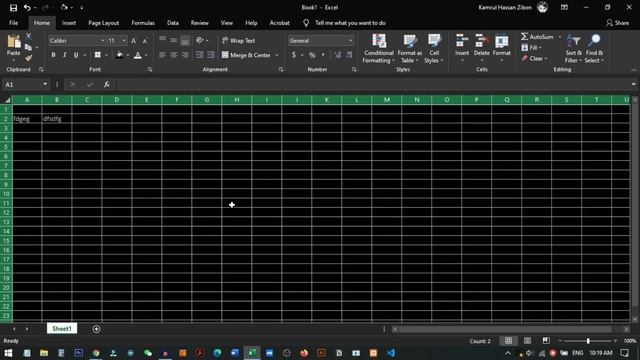Image resolution: width=640 pixels, height=360 pixels.
Task: Decrease the font size
Action: (144, 41)
